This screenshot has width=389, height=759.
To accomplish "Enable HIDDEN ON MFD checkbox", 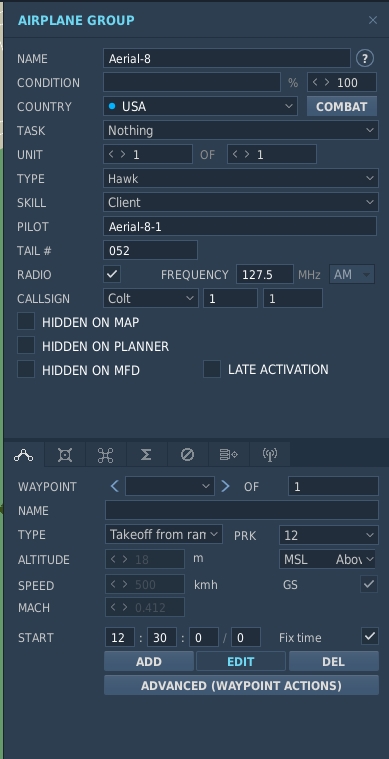I will [x=26, y=369].
